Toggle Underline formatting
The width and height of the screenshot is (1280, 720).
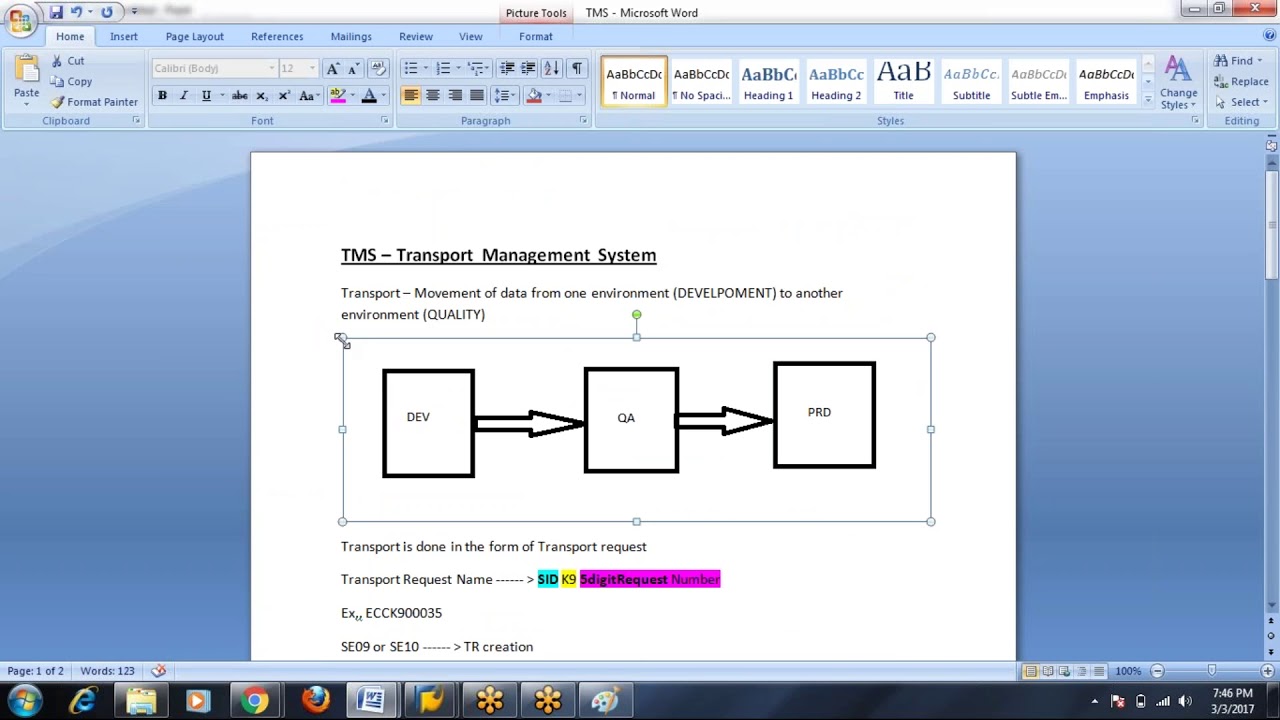tap(206, 96)
